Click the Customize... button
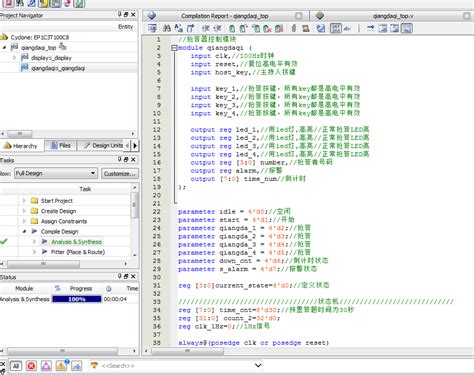 click(119, 173)
